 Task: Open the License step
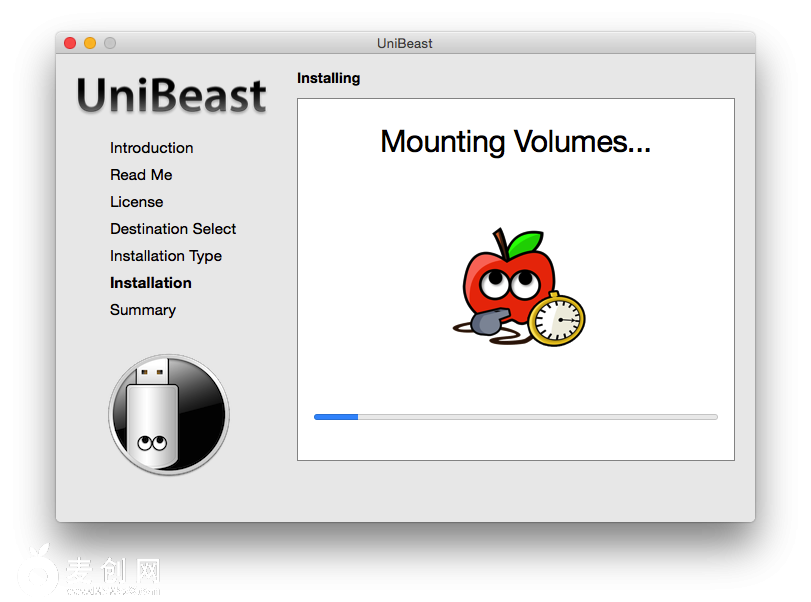136,202
